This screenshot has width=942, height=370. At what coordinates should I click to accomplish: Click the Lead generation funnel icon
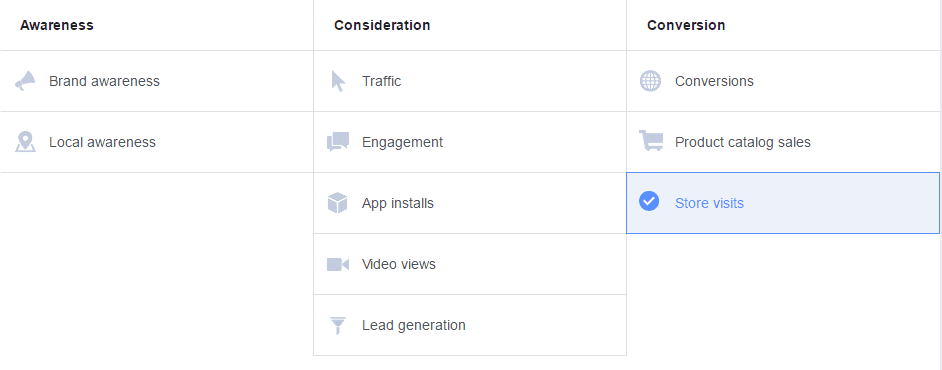tap(338, 325)
